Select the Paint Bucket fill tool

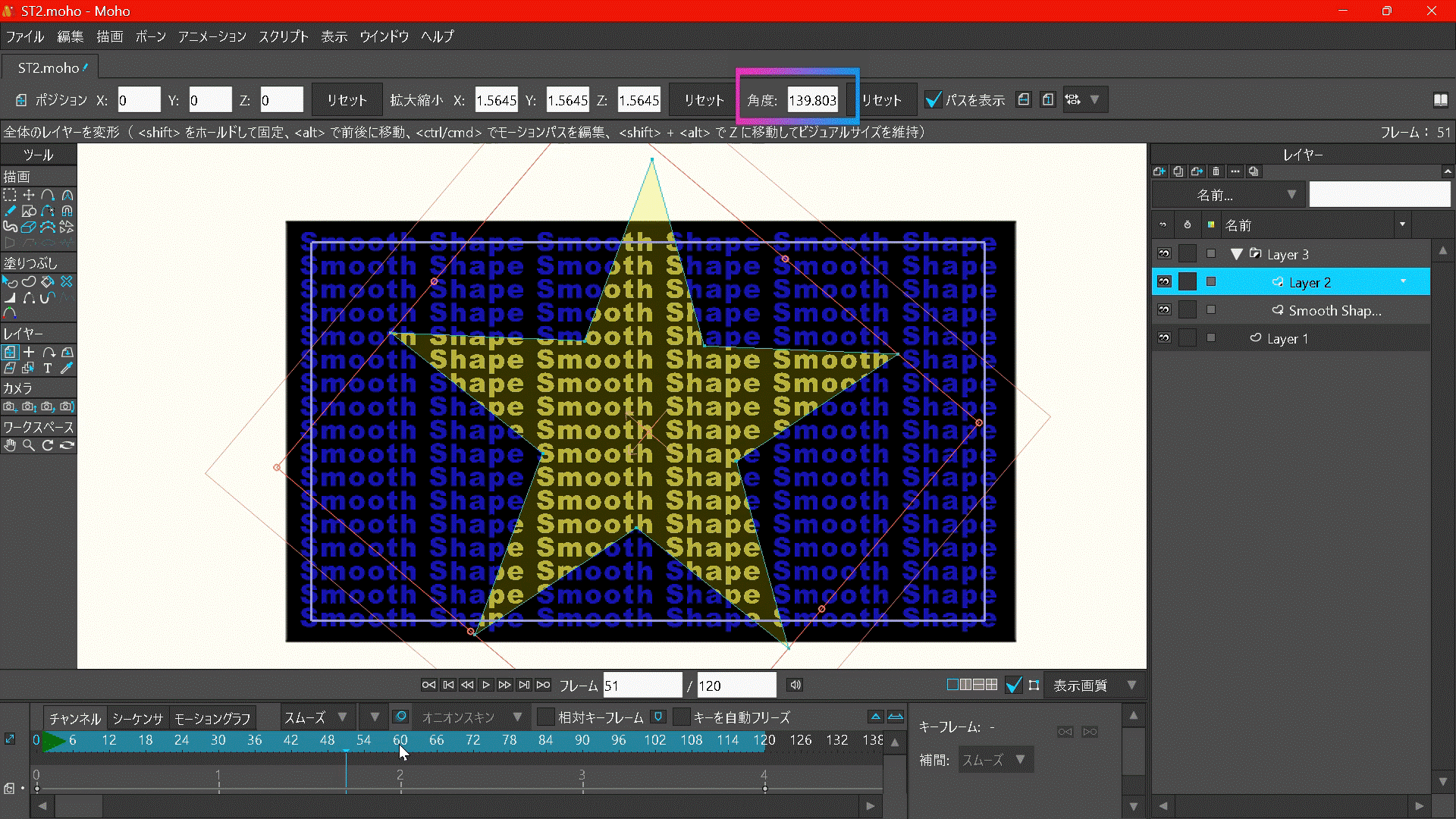(48, 281)
